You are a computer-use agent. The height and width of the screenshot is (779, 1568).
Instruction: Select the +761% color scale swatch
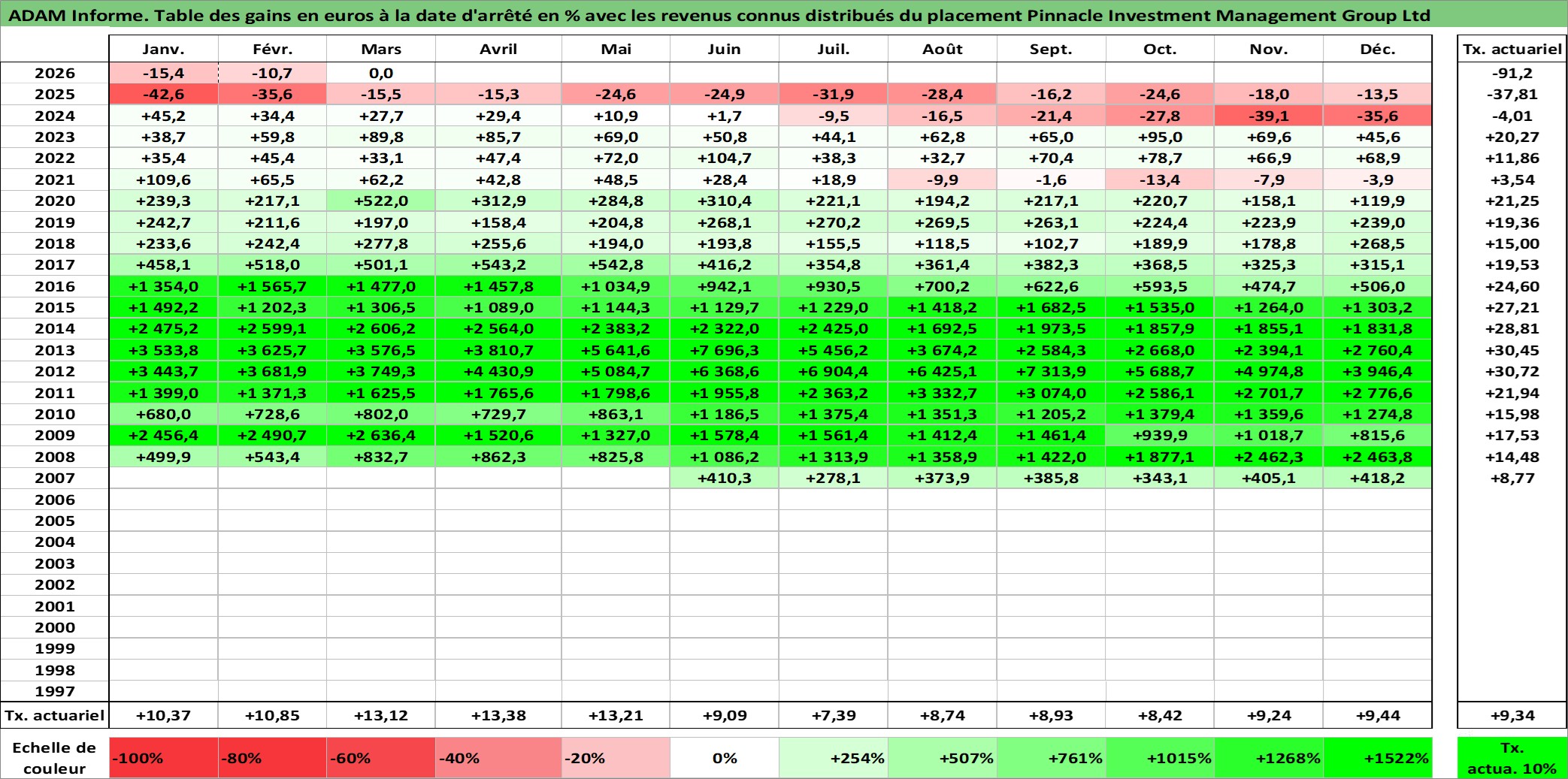(x=1051, y=758)
